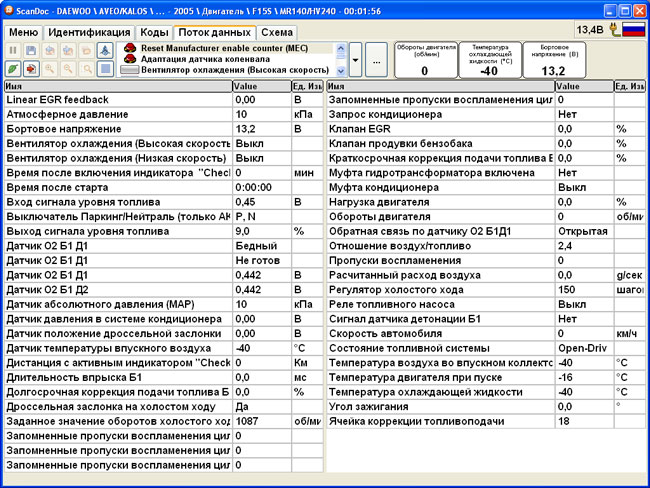Image resolution: width=650 pixels, height=488 pixels.
Task: Click the blue sailboat icon in toolbar
Action: point(105,50)
